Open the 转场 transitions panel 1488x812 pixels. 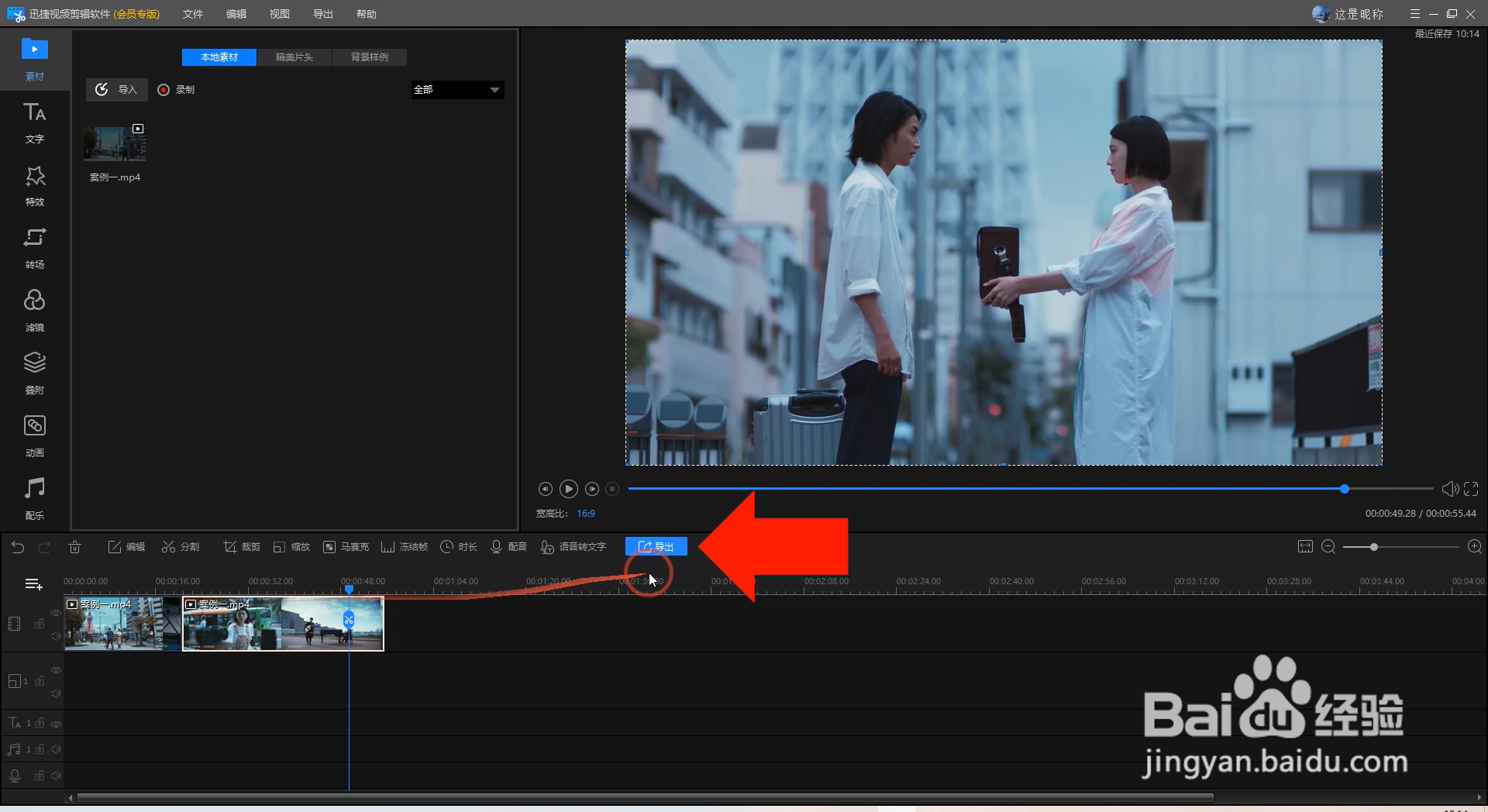pyautogui.click(x=34, y=248)
